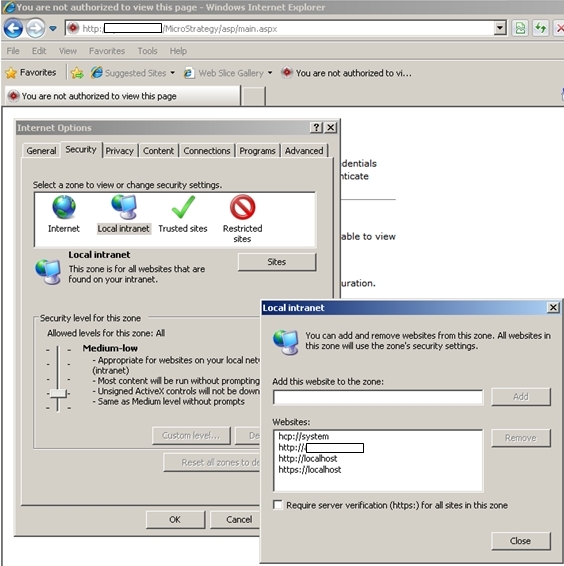Screen dimensions: 564x566
Task: Click Cancel in Internet Options
Action: click(x=235, y=519)
